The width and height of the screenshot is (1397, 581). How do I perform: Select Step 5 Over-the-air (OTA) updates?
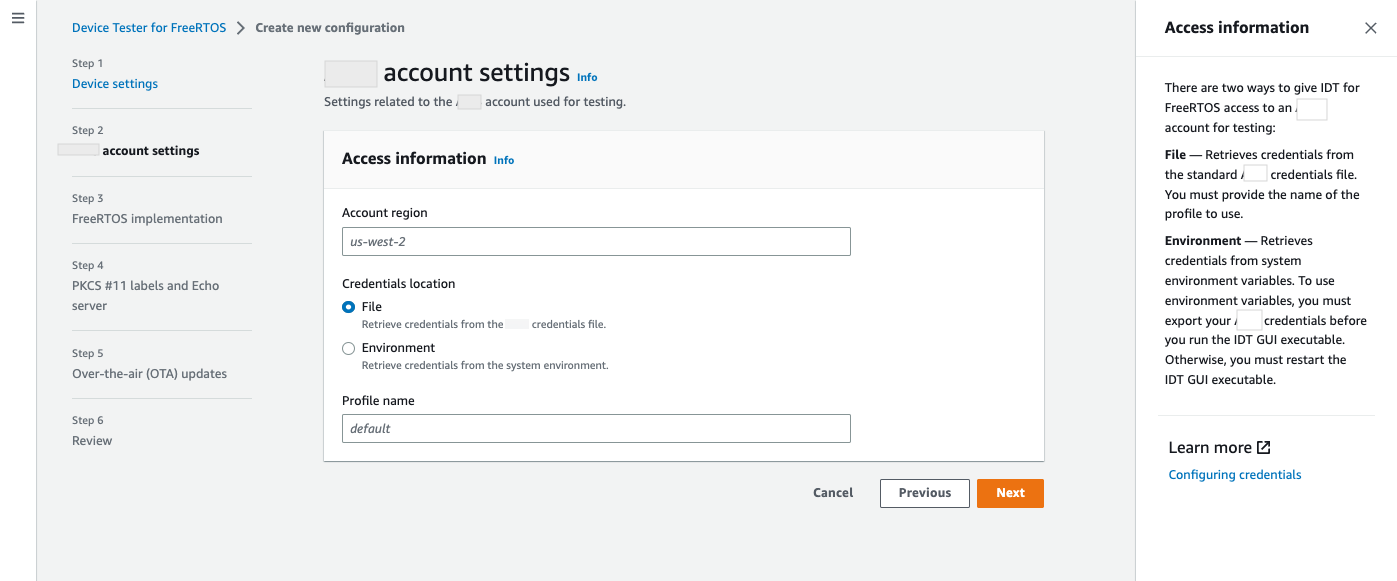pos(149,374)
